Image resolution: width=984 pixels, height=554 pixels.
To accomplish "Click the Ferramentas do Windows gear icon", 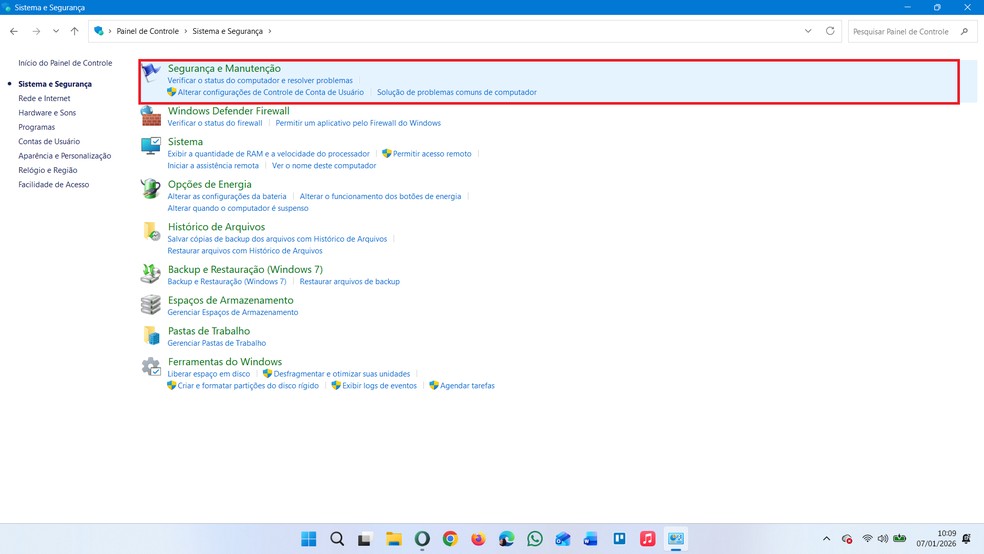I will tap(151, 367).
